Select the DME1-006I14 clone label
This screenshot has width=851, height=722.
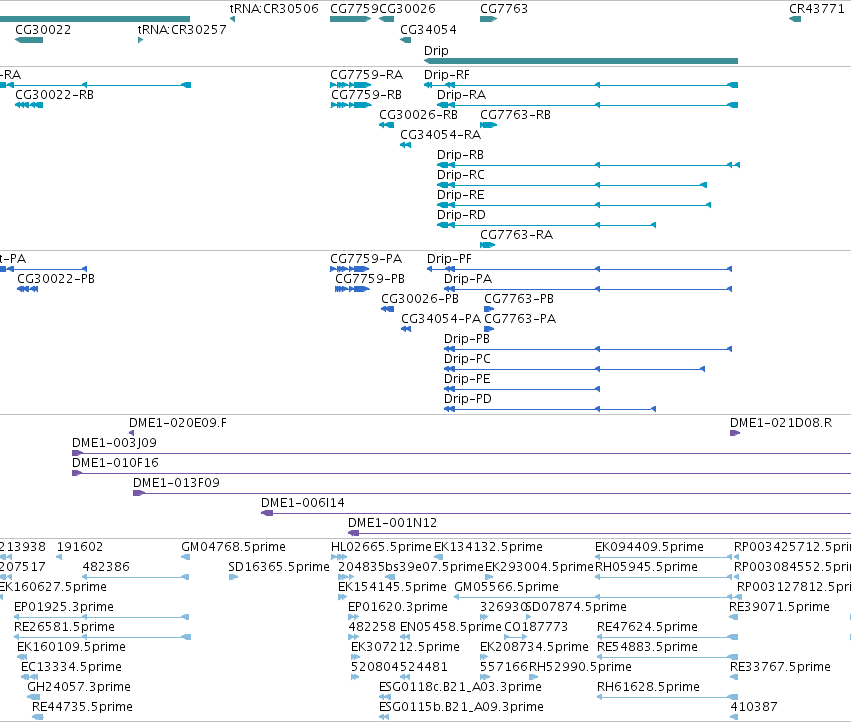(x=303, y=503)
